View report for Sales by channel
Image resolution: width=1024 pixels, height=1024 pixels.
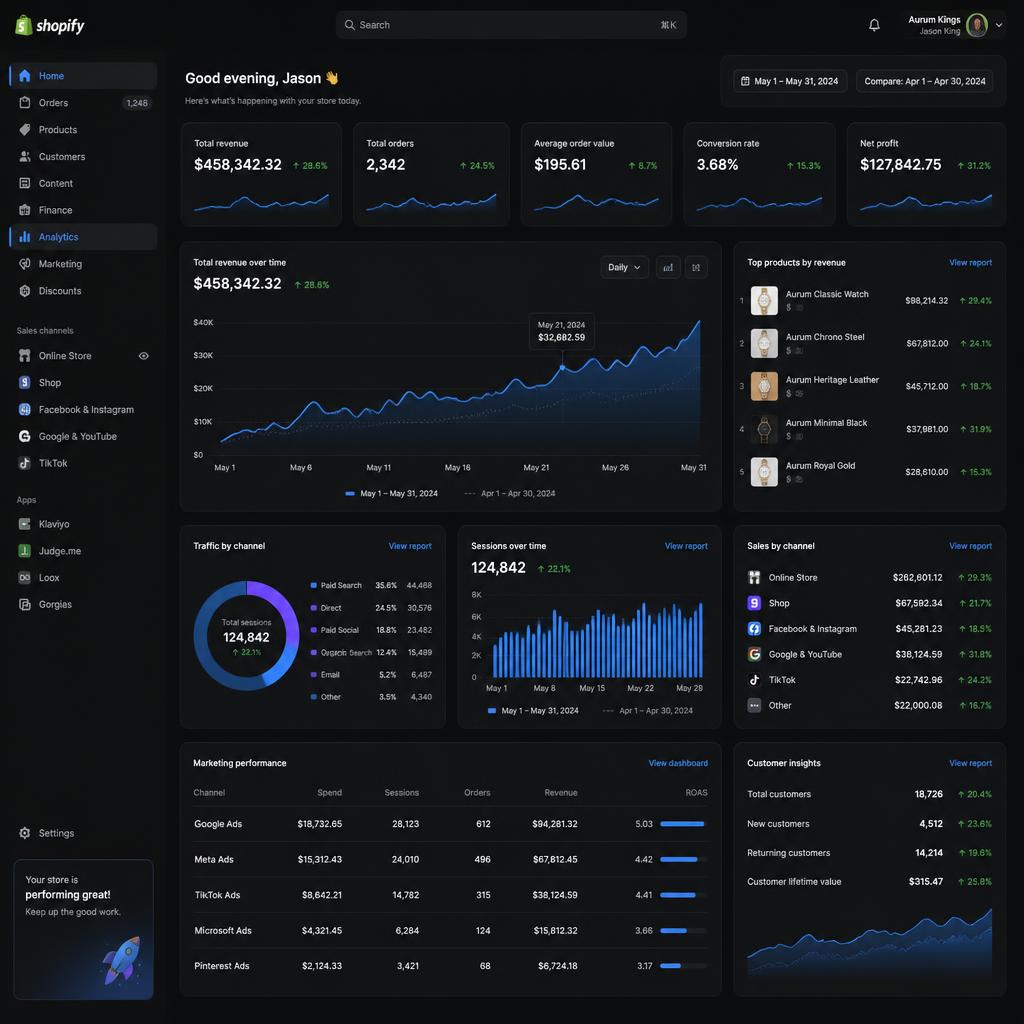(970, 546)
